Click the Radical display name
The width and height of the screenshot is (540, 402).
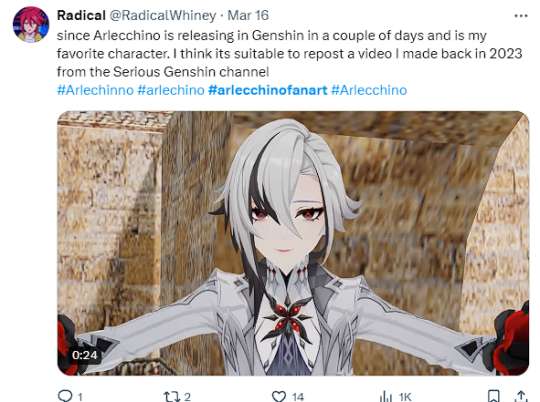click(81, 16)
